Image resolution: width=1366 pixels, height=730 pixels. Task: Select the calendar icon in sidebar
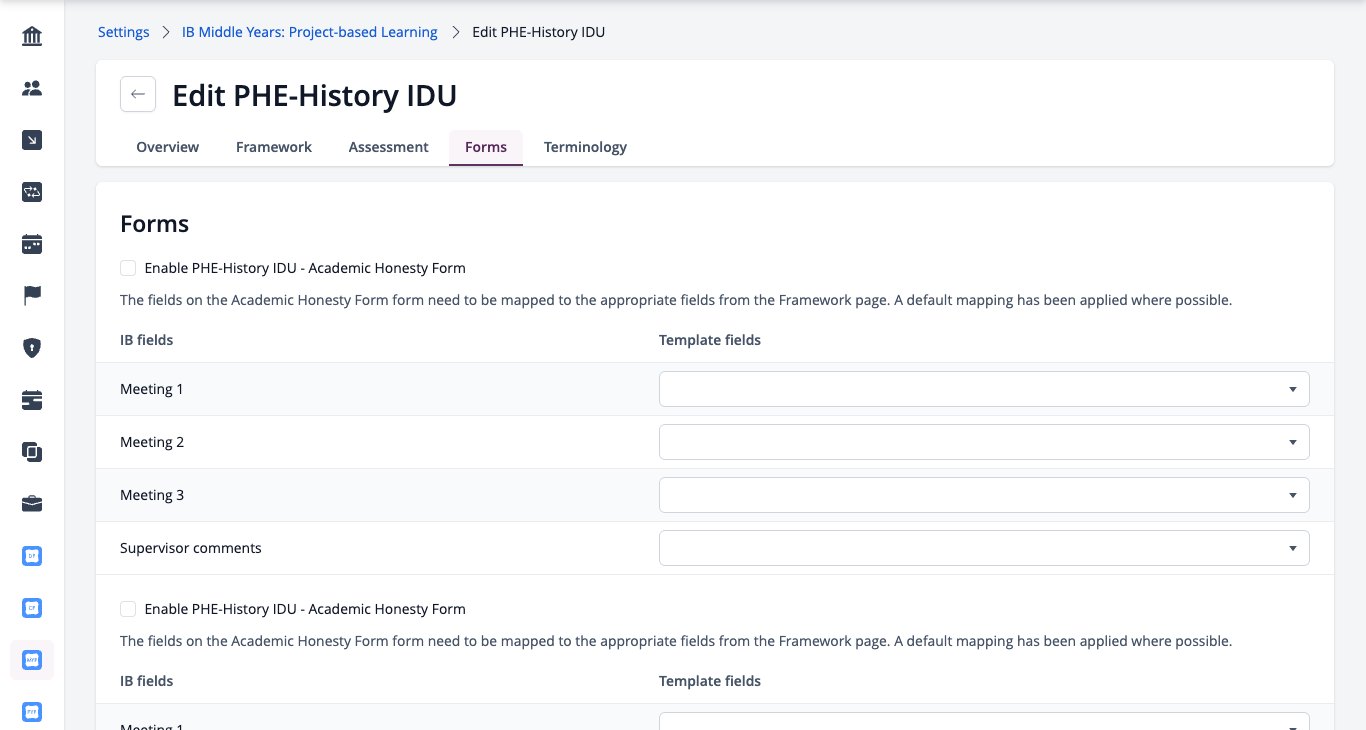(32, 244)
